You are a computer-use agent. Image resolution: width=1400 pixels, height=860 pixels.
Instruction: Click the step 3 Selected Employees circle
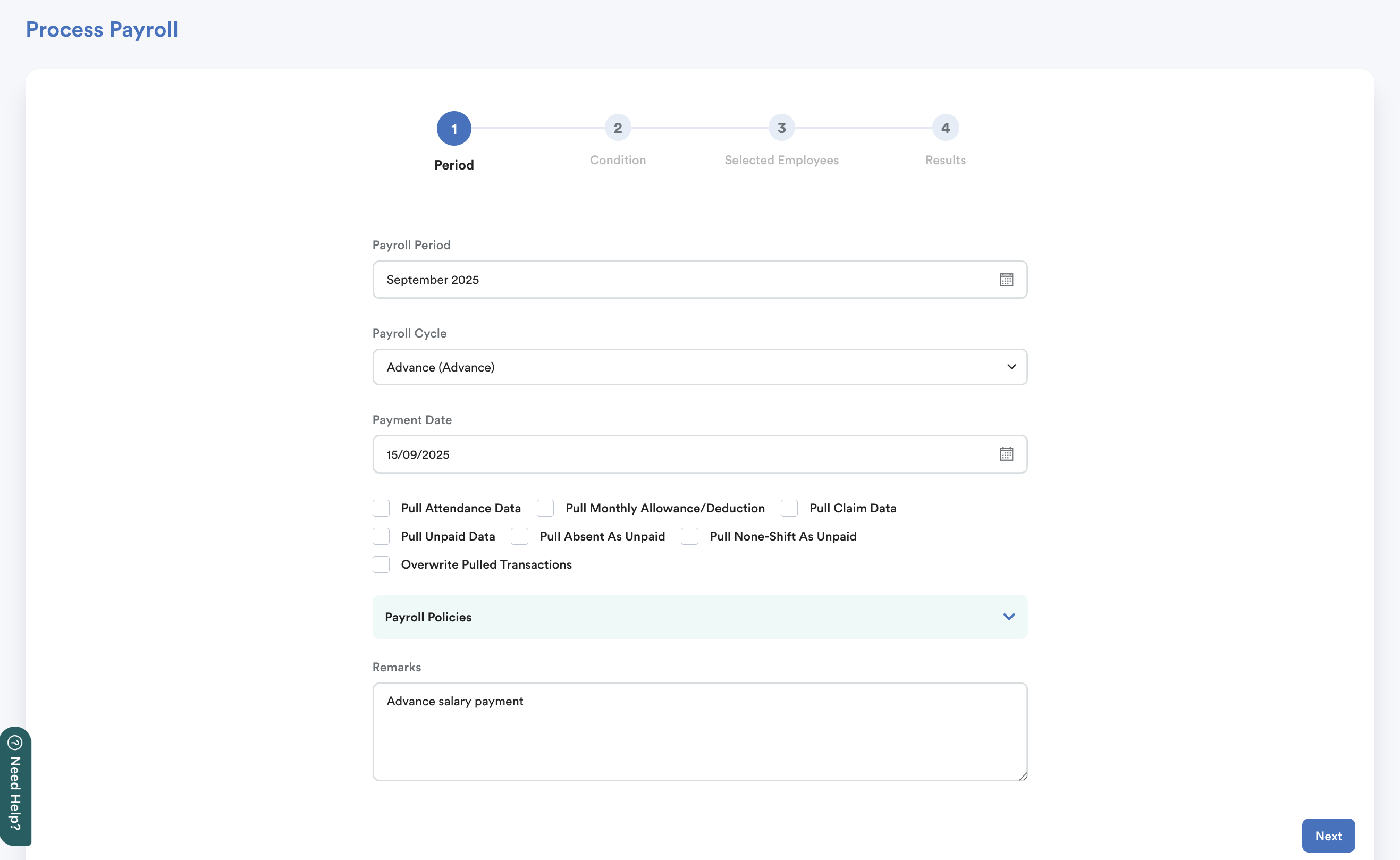[x=781, y=128]
